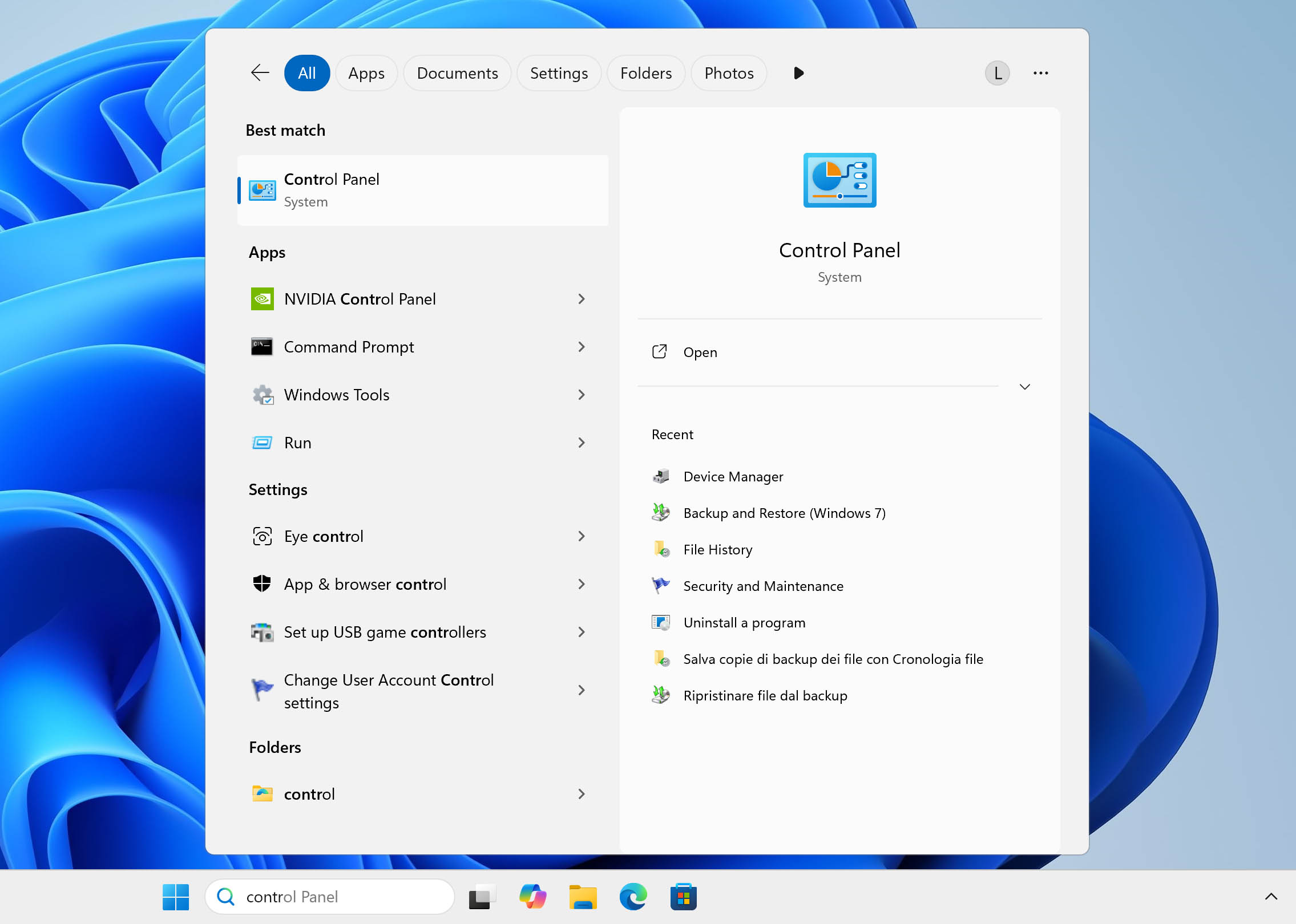This screenshot has width=1296, height=924.
Task: Click the Run app icon
Action: tap(262, 443)
